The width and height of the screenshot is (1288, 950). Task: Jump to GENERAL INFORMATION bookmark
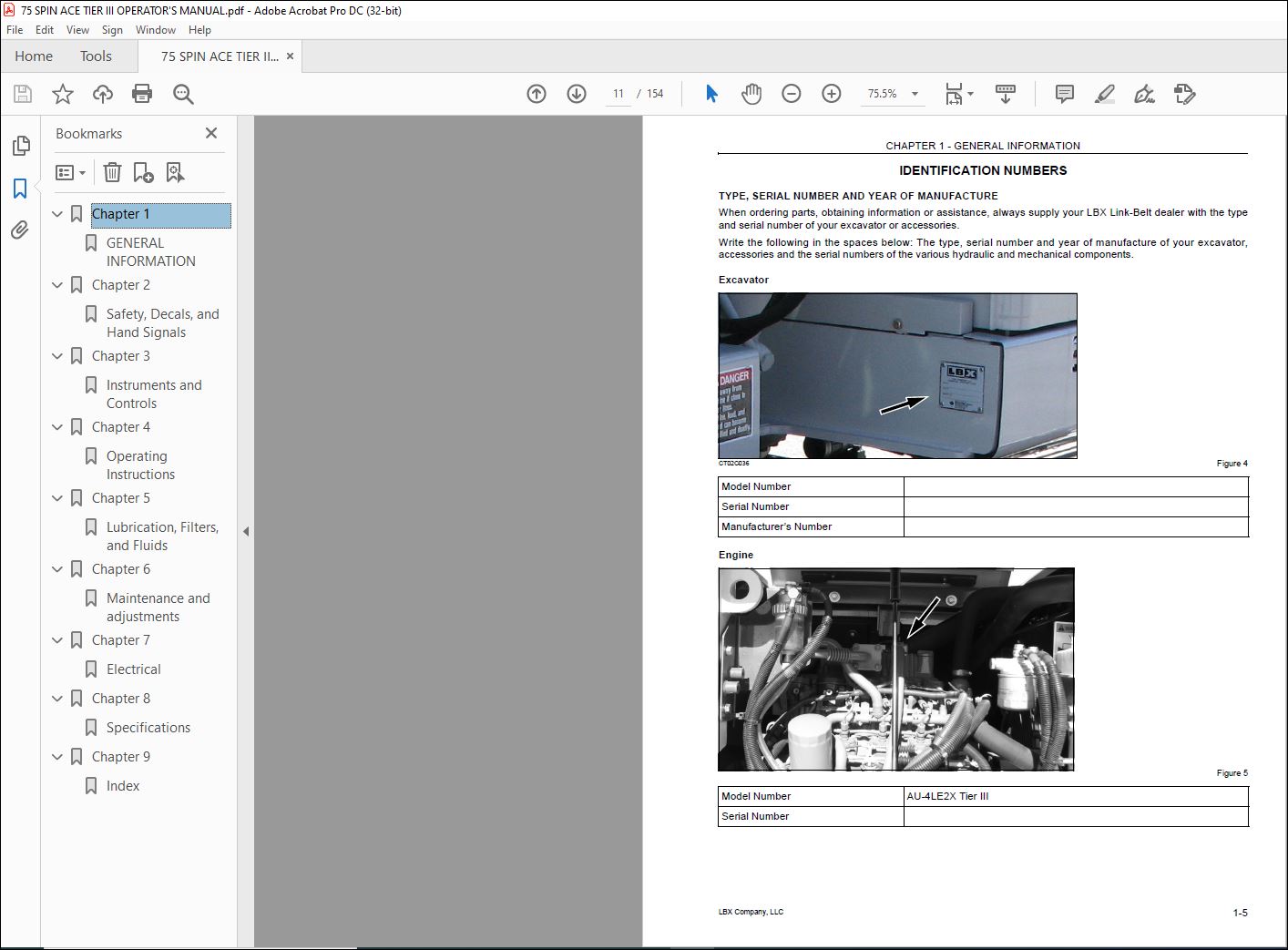[x=151, y=252]
